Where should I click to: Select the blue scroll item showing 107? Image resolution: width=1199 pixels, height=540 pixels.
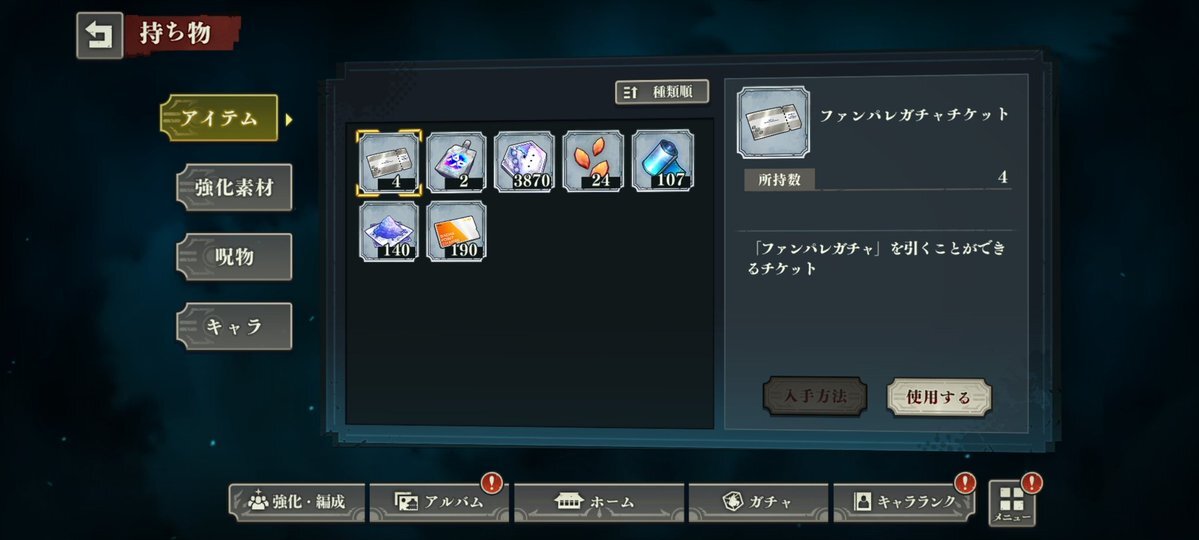coord(663,162)
